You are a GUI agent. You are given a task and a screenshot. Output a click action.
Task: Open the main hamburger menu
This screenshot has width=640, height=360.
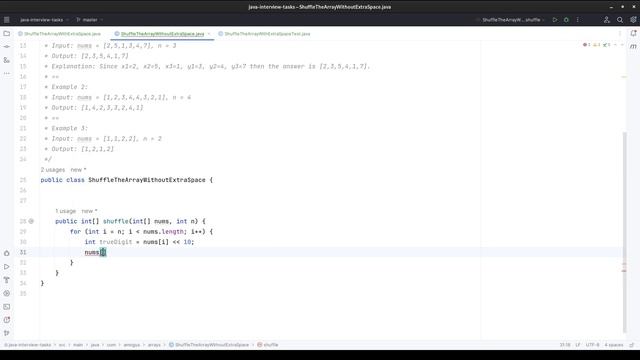tap(7, 20)
